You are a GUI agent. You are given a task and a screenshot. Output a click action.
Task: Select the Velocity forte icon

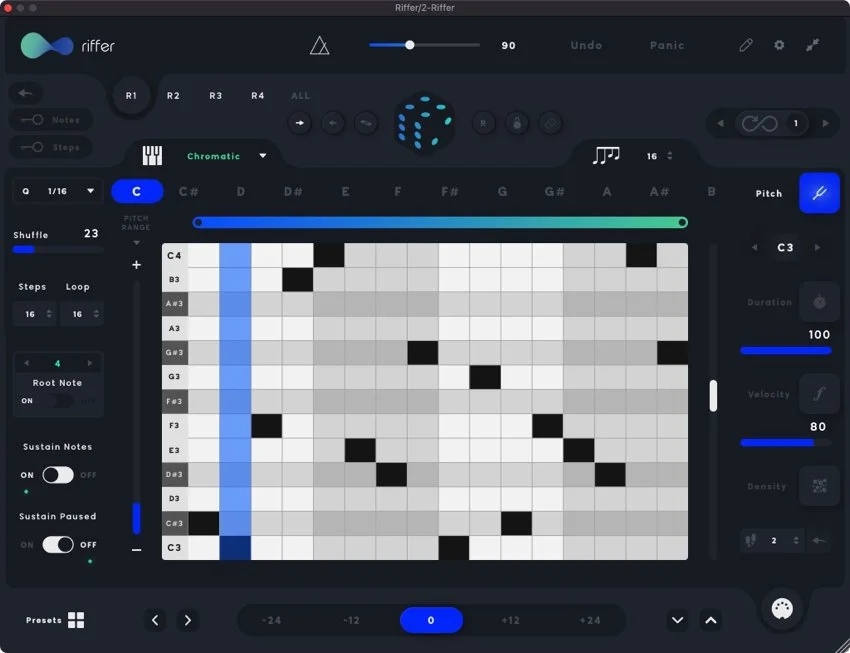(x=819, y=394)
